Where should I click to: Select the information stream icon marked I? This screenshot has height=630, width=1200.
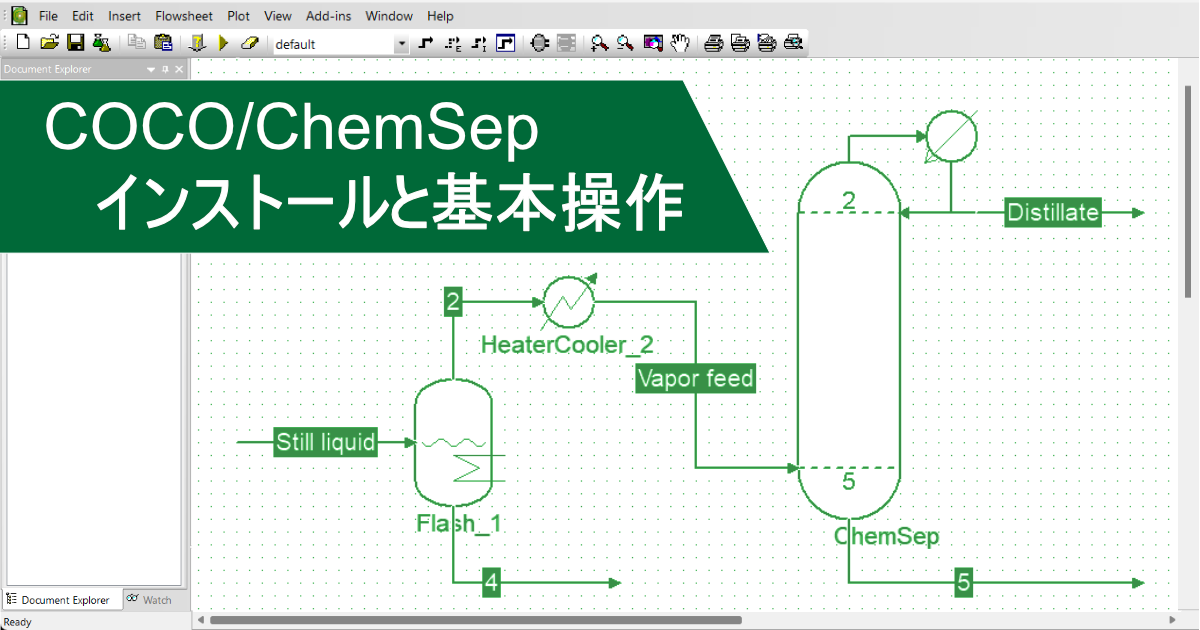click(479, 43)
